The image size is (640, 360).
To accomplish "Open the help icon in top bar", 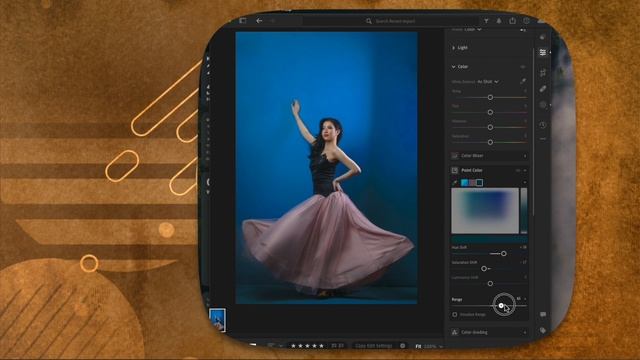I will (x=527, y=21).
